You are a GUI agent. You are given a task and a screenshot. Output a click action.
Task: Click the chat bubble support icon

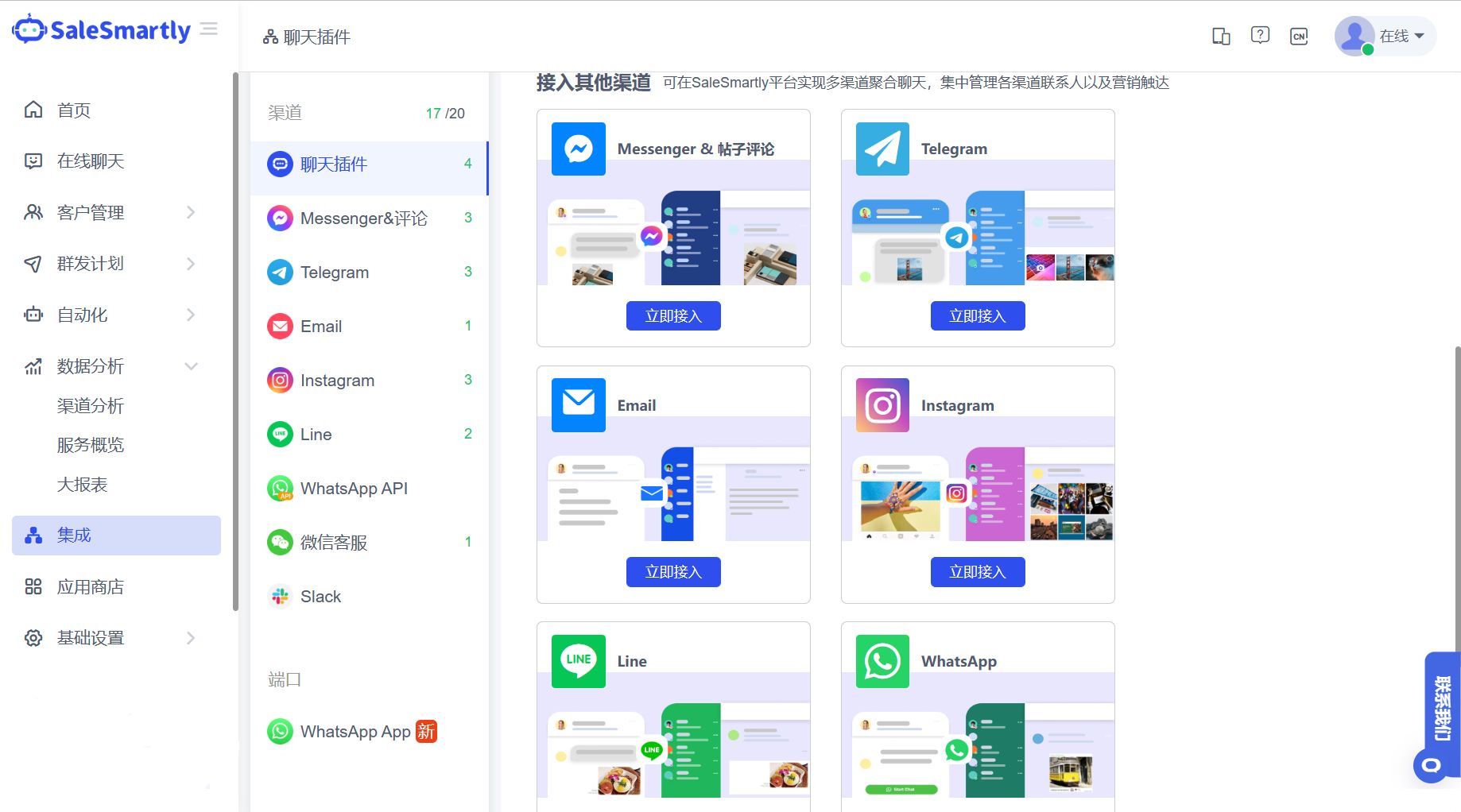(1431, 766)
